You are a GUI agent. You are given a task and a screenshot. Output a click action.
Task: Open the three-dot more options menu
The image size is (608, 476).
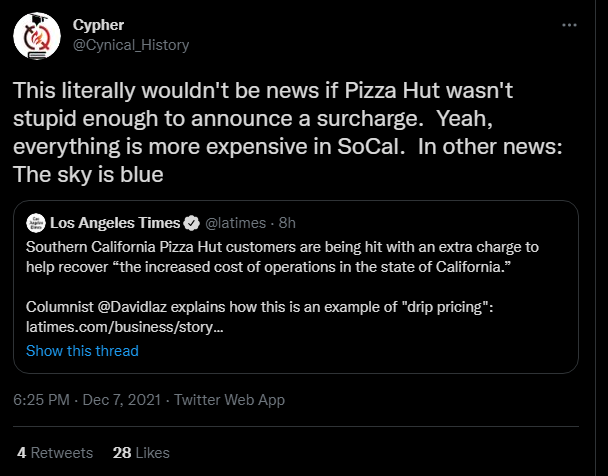569,25
